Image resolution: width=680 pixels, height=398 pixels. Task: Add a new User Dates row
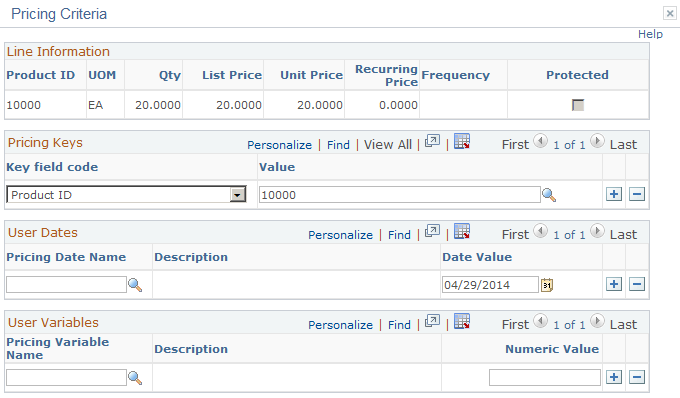click(x=614, y=284)
